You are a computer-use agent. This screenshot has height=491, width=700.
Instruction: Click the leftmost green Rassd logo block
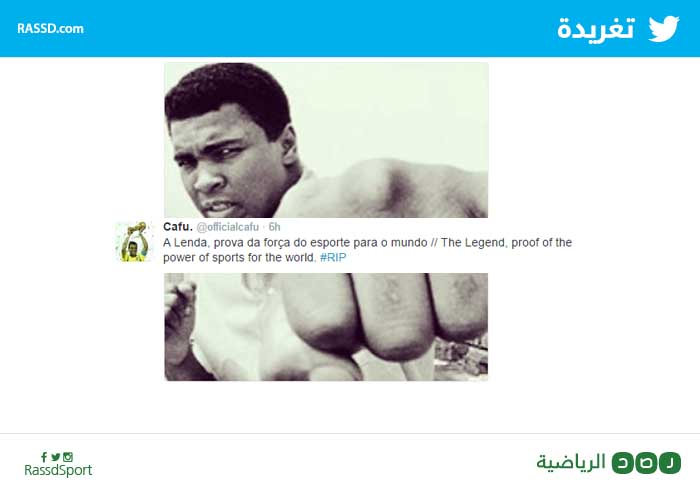point(623,463)
